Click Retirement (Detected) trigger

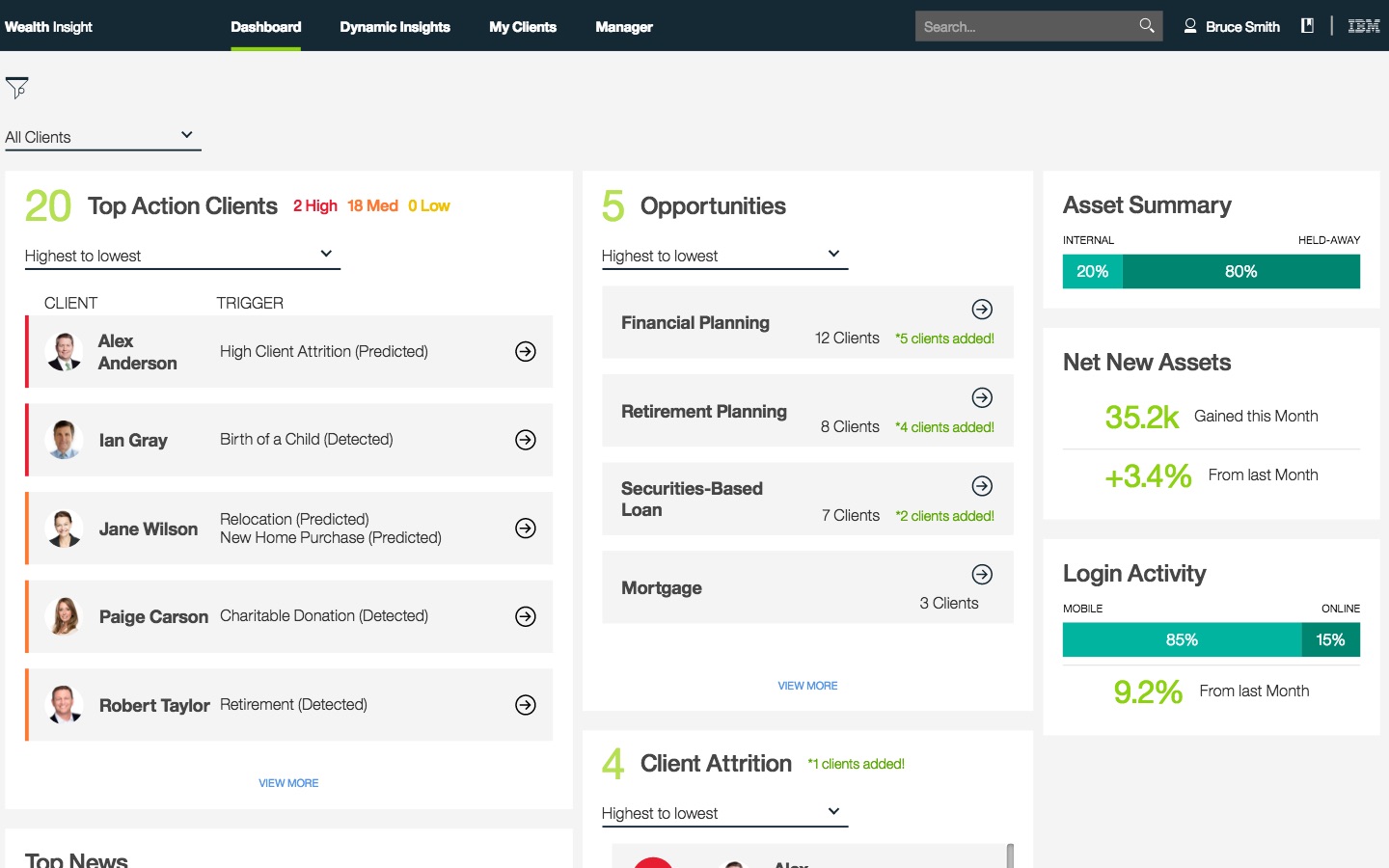coord(293,704)
